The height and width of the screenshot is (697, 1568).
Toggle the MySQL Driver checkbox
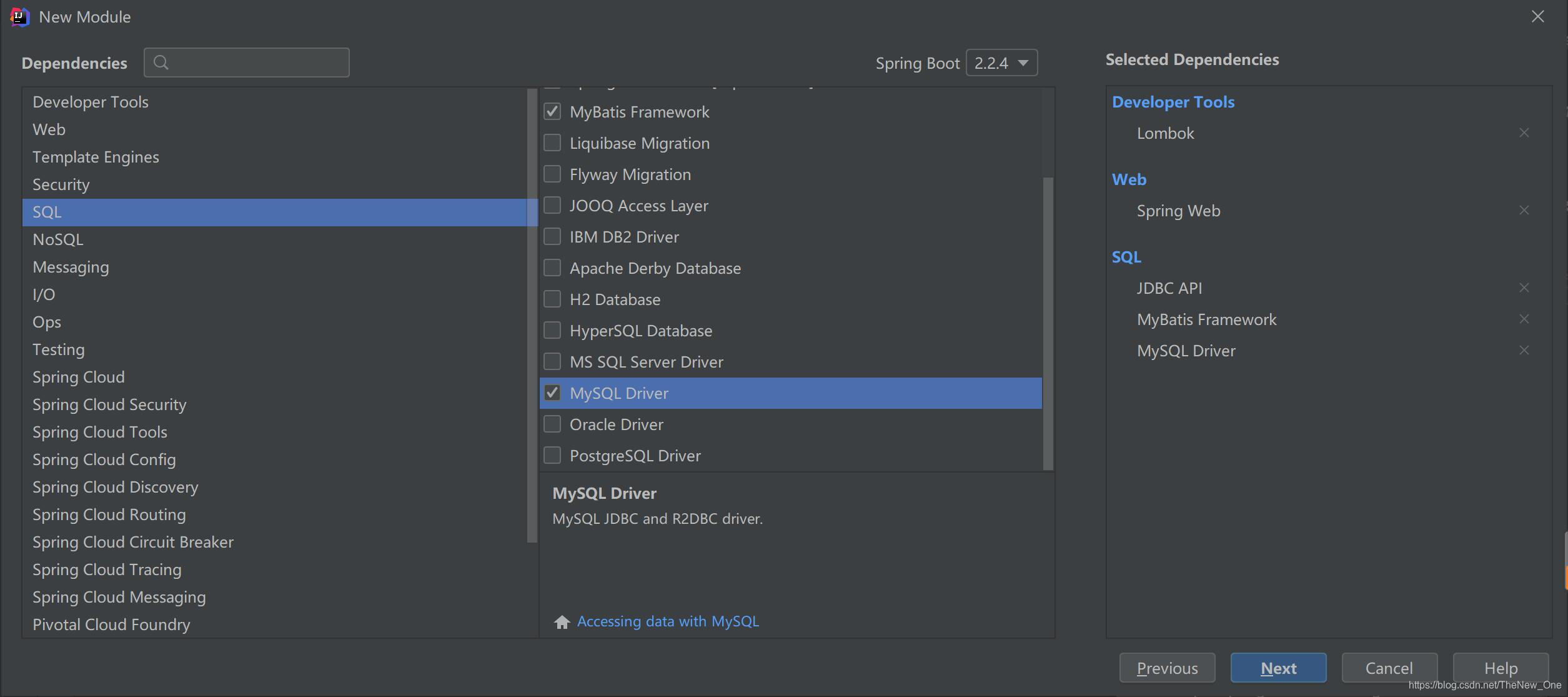pyautogui.click(x=553, y=393)
